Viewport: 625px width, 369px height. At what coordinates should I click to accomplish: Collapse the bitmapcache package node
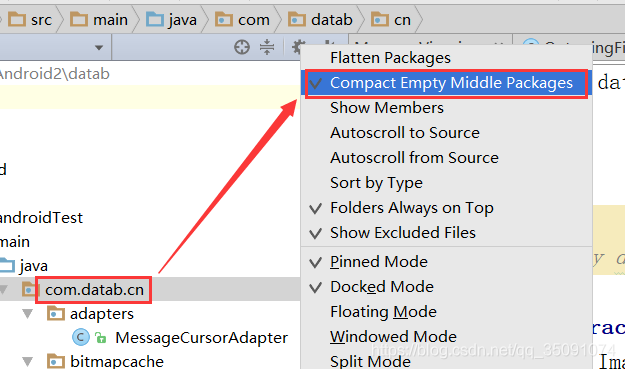point(28,361)
